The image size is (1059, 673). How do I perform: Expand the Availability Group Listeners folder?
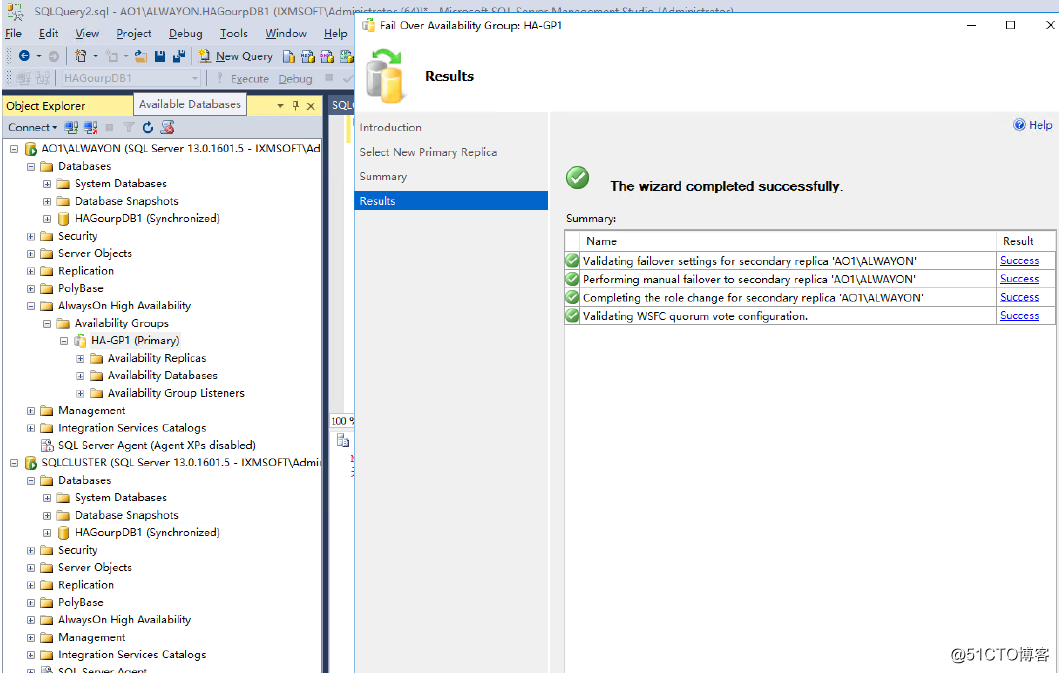pyautogui.click(x=80, y=393)
